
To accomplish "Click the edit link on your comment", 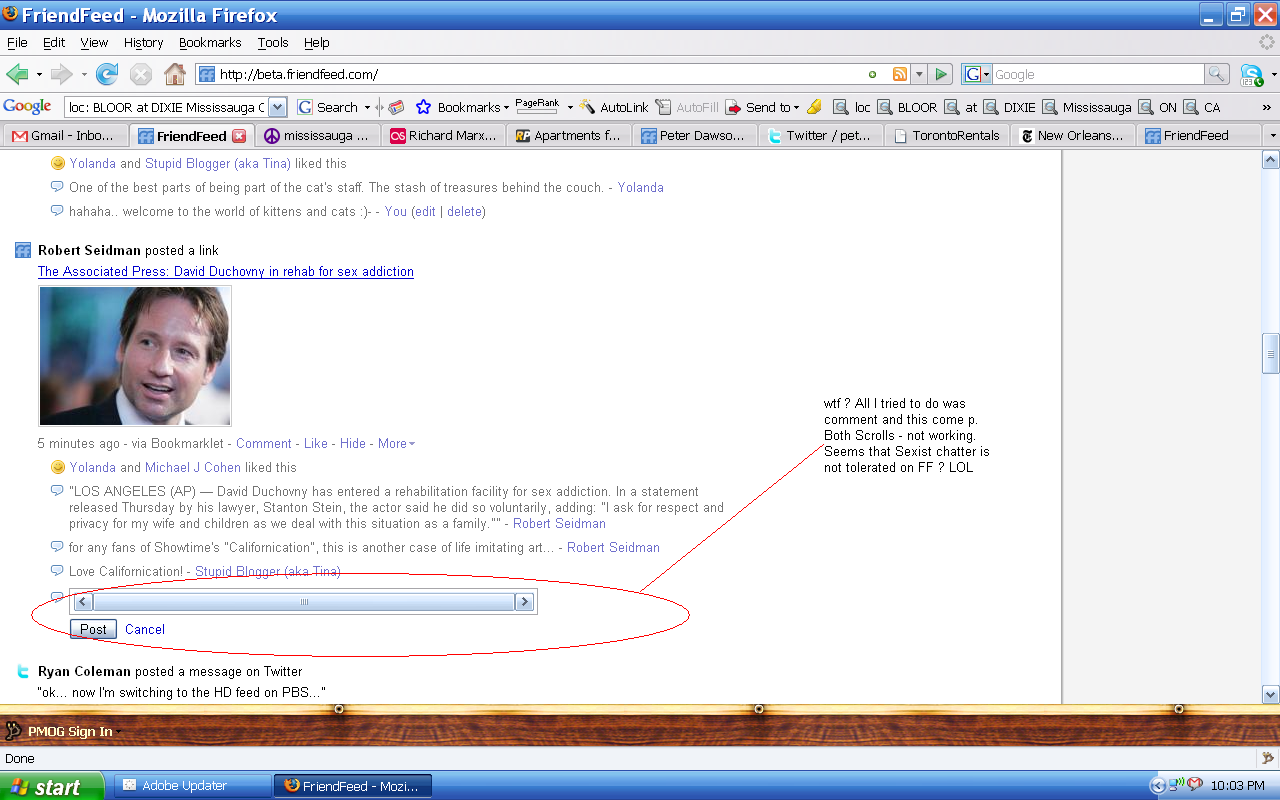I will (425, 211).
